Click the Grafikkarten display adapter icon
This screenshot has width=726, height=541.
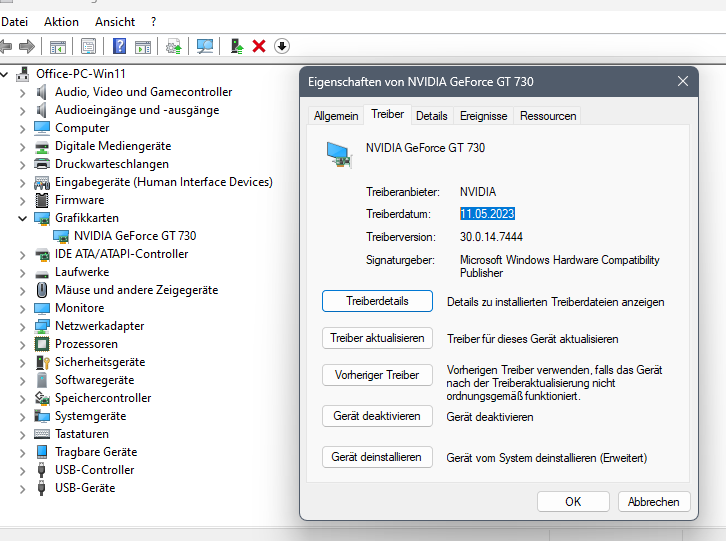pos(42,218)
